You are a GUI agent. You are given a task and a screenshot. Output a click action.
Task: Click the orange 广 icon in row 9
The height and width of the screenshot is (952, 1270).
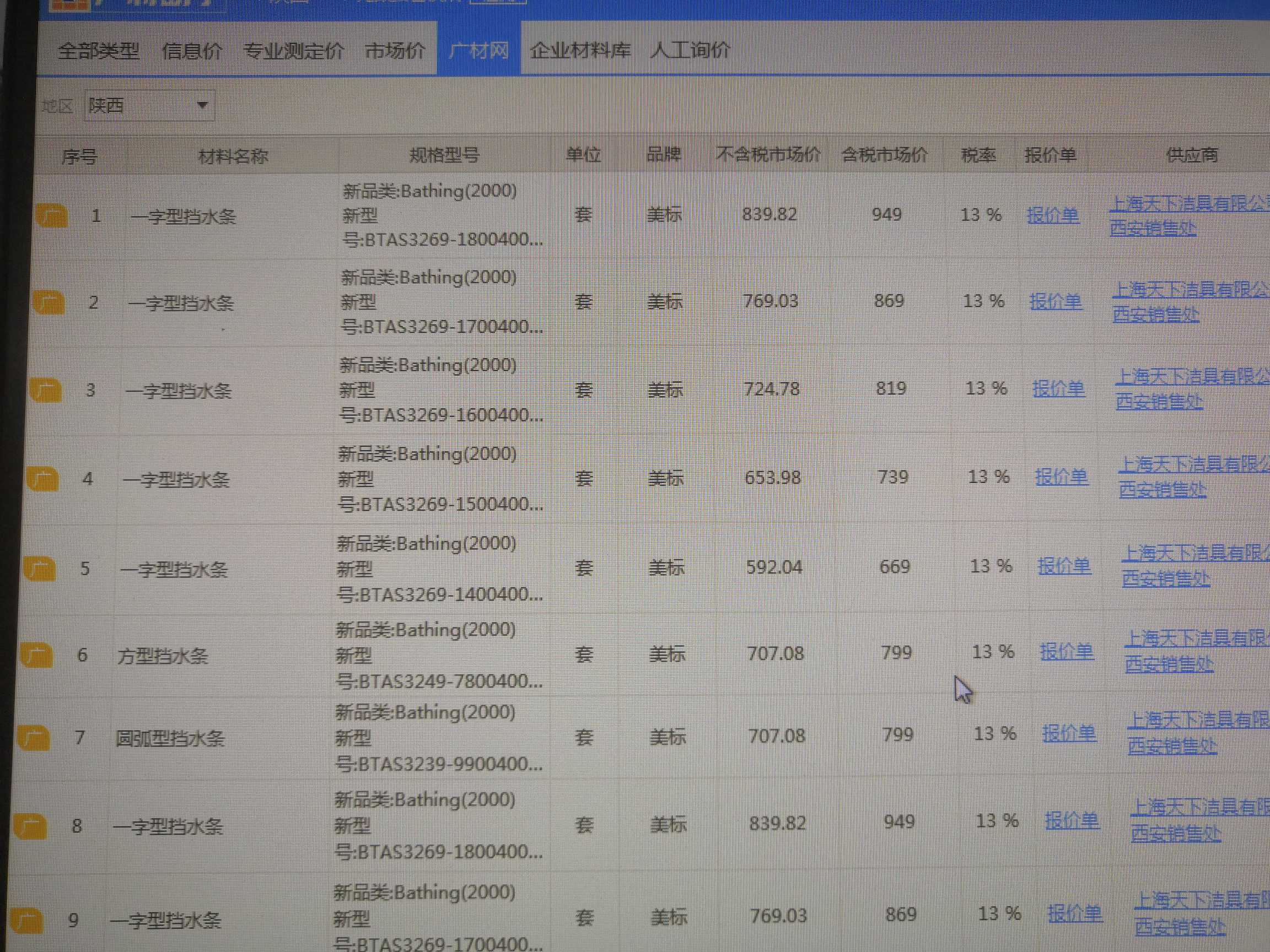[26, 922]
